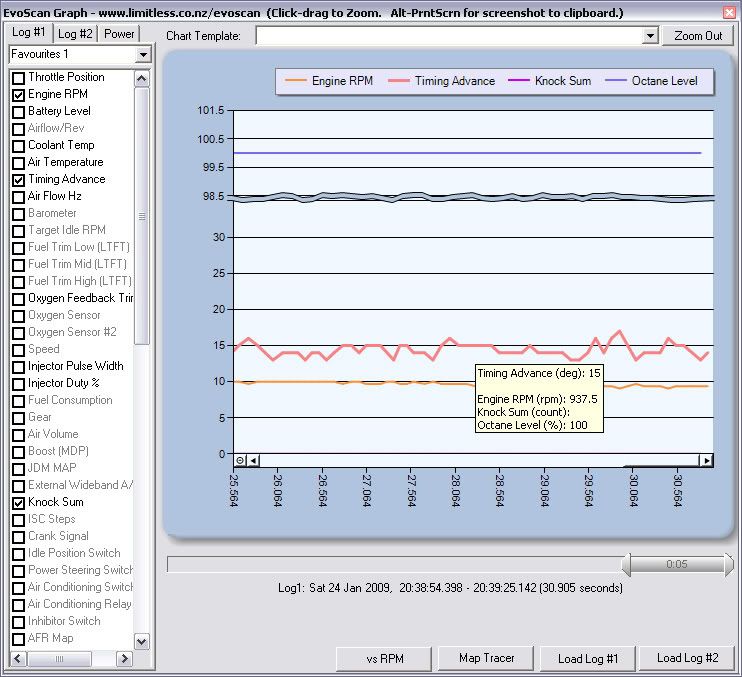
Task: Switch to the Log #2 tab
Action: pos(75,34)
